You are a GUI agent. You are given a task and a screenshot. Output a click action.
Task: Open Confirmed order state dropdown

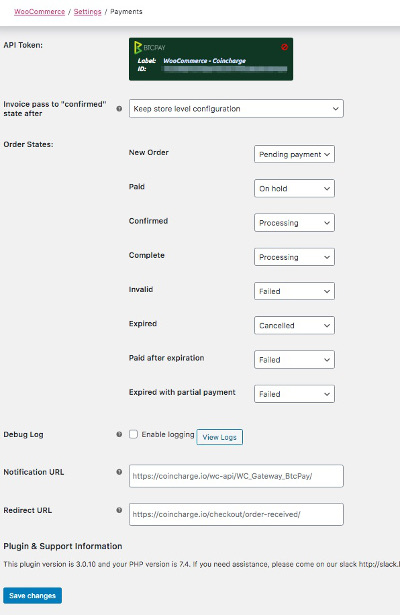[294, 223]
